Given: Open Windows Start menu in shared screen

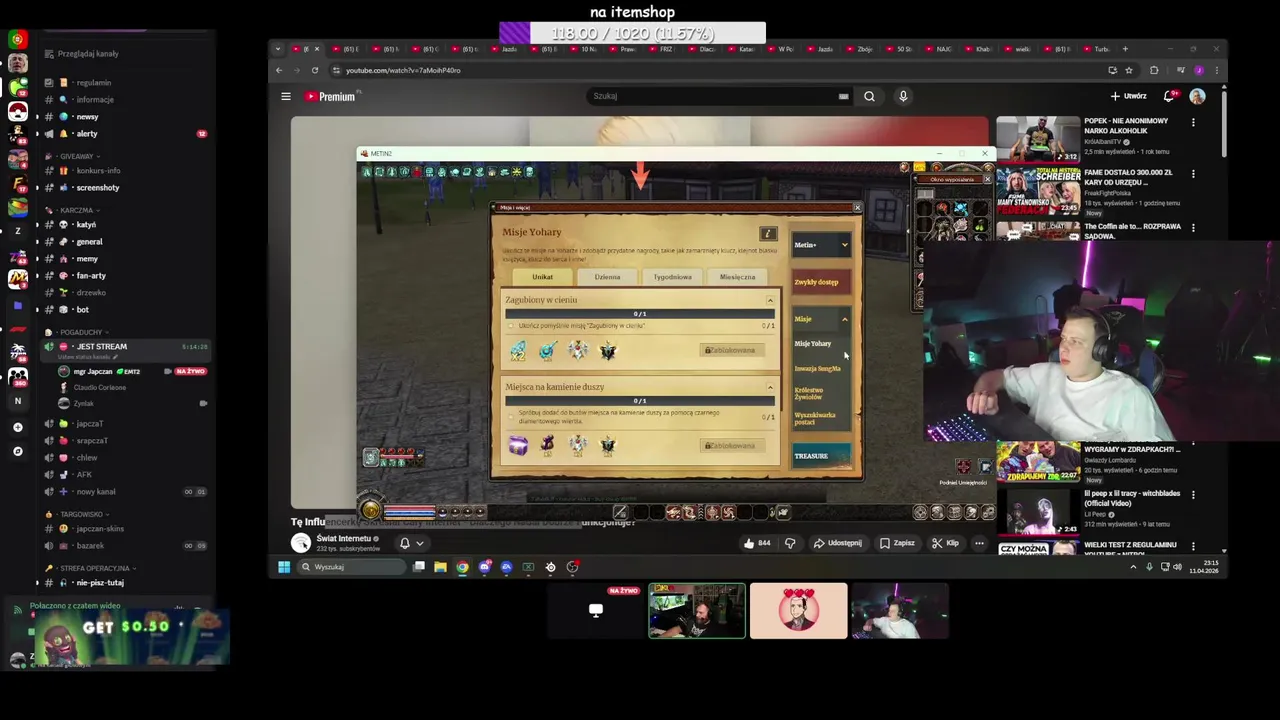Looking at the screenshot, I should 284,567.
